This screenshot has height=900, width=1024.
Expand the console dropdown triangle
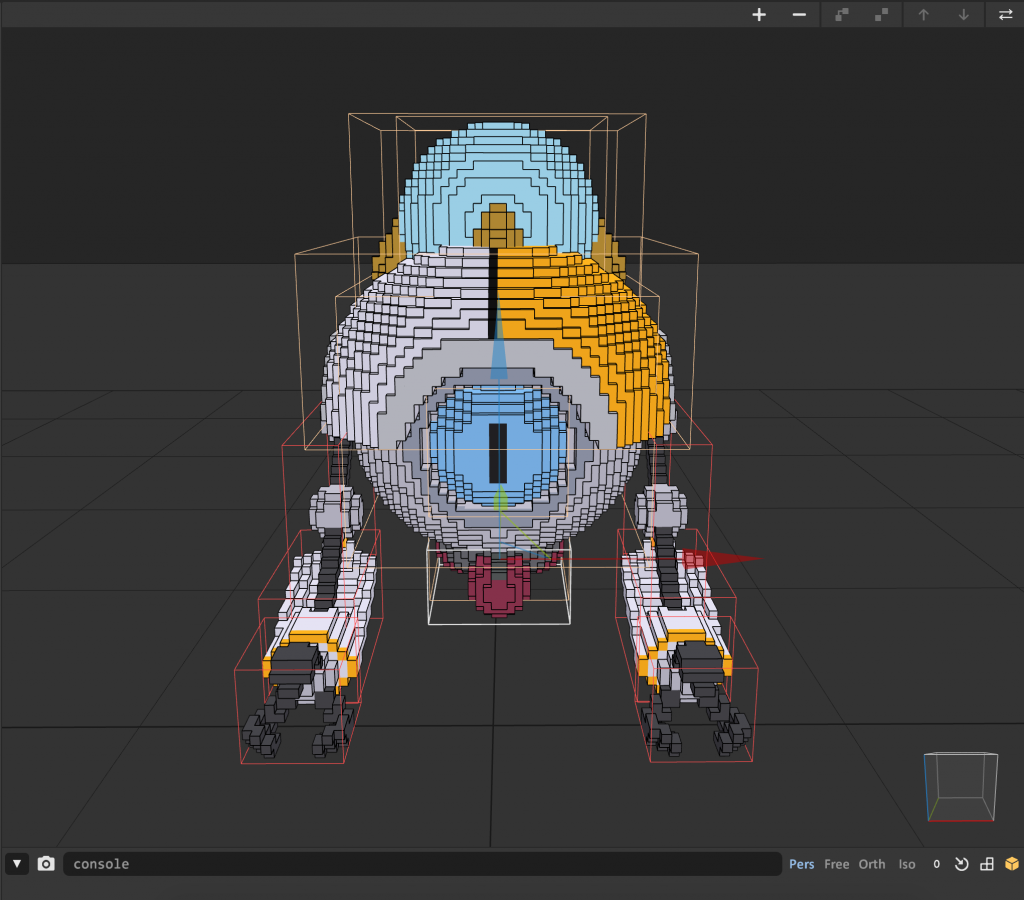coord(17,864)
